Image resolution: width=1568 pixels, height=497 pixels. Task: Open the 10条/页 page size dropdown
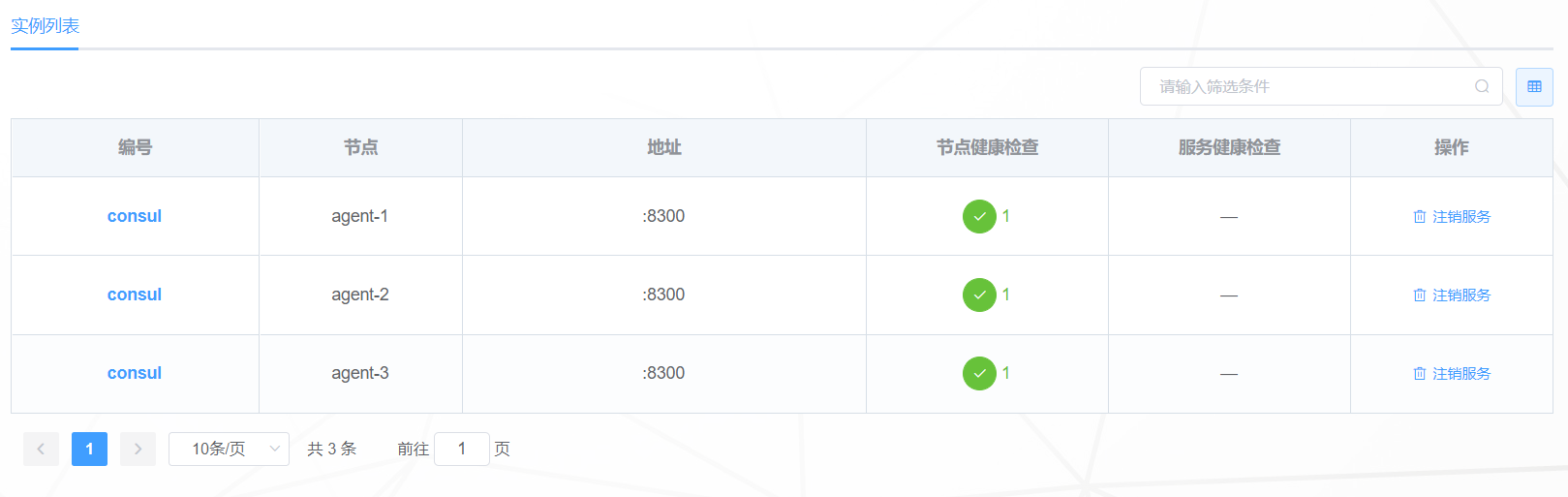(x=229, y=449)
